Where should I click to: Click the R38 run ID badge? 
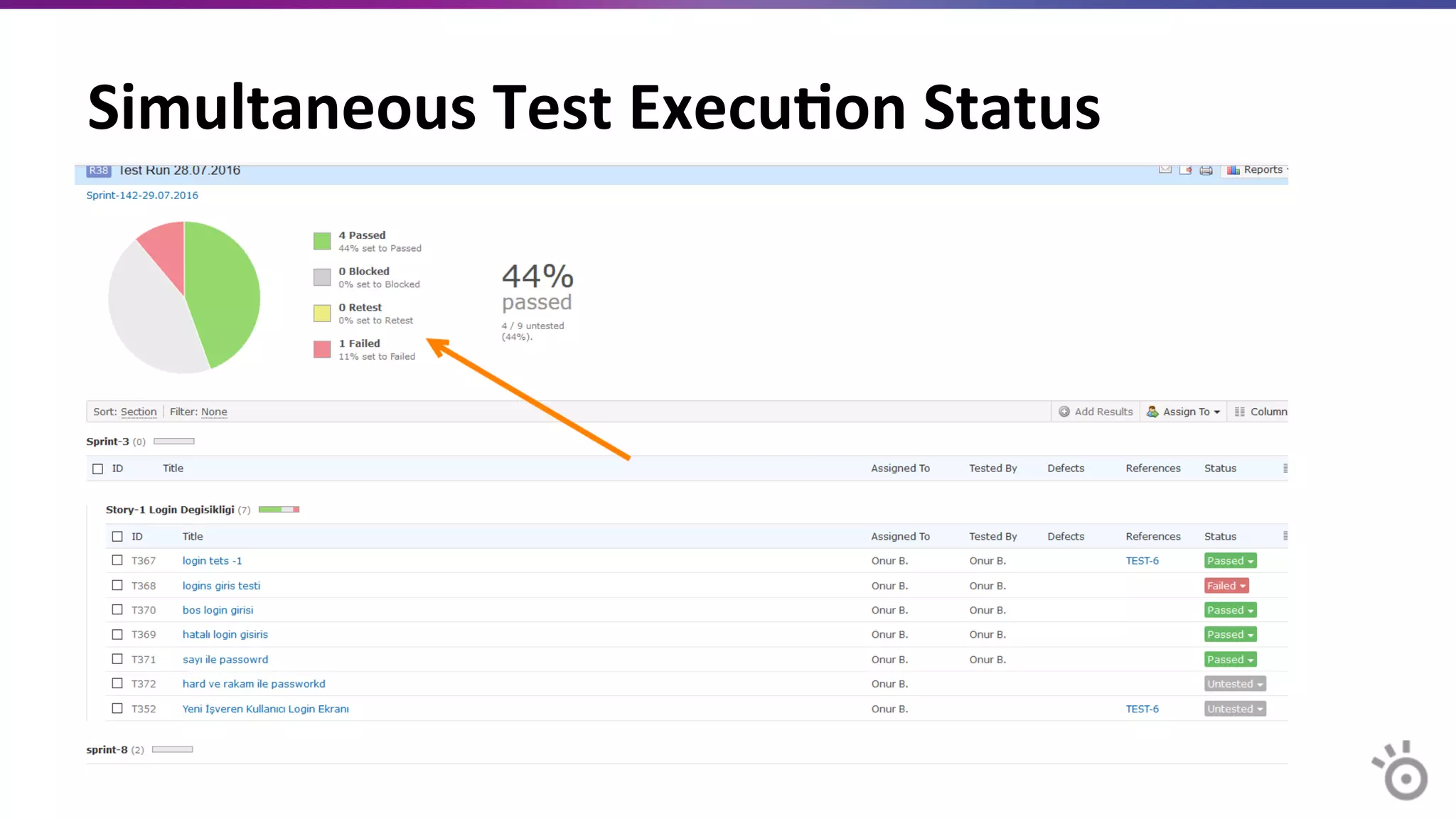(99, 171)
